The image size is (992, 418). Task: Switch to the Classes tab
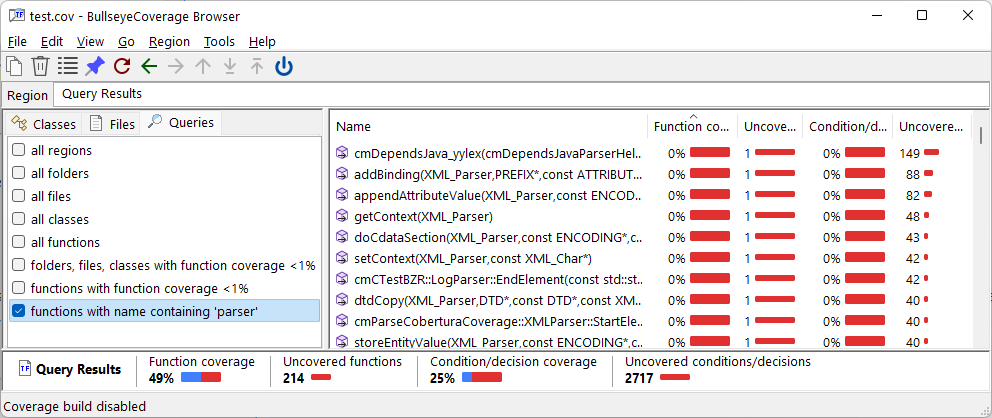44,124
